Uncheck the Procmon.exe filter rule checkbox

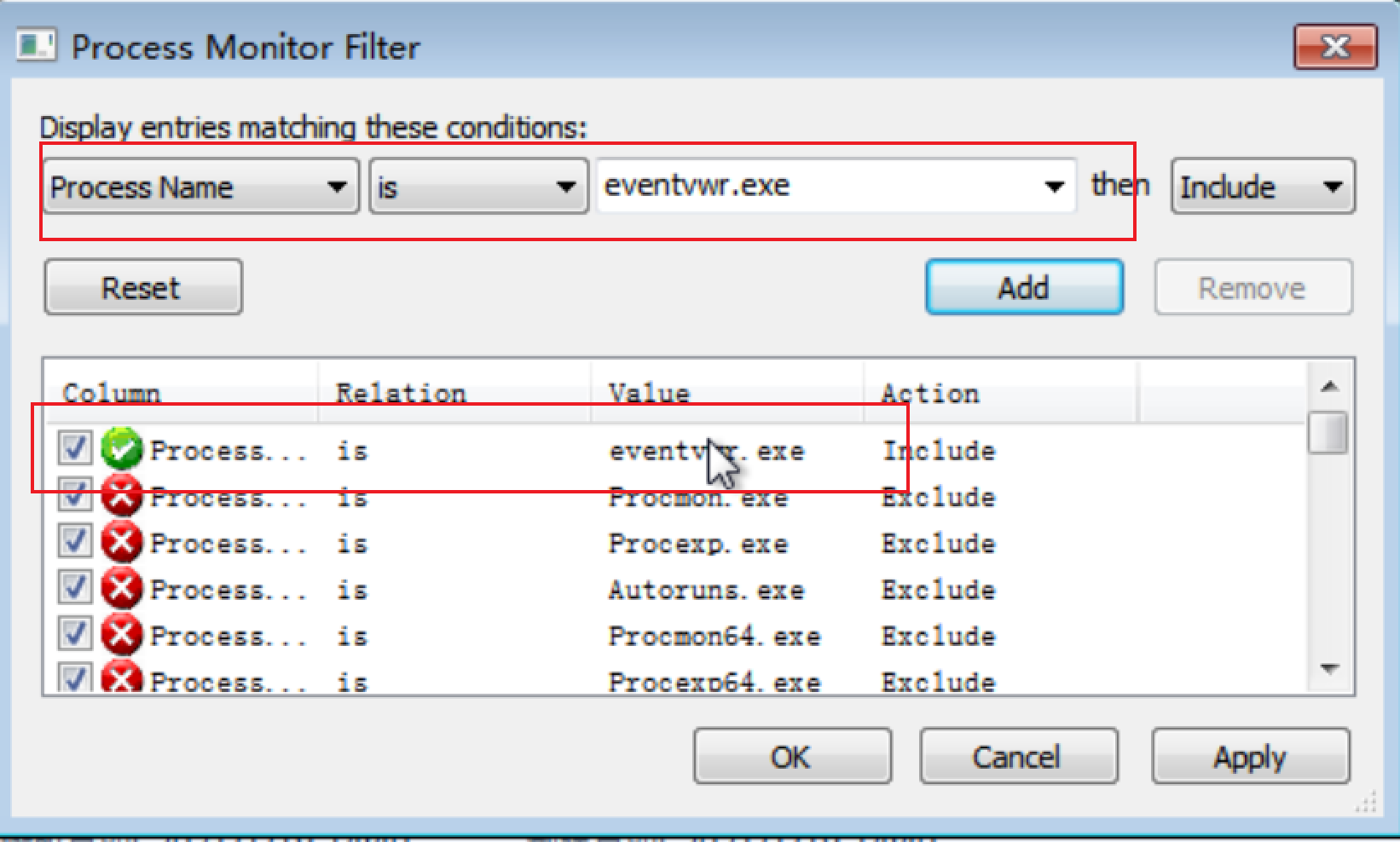(74, 494)
